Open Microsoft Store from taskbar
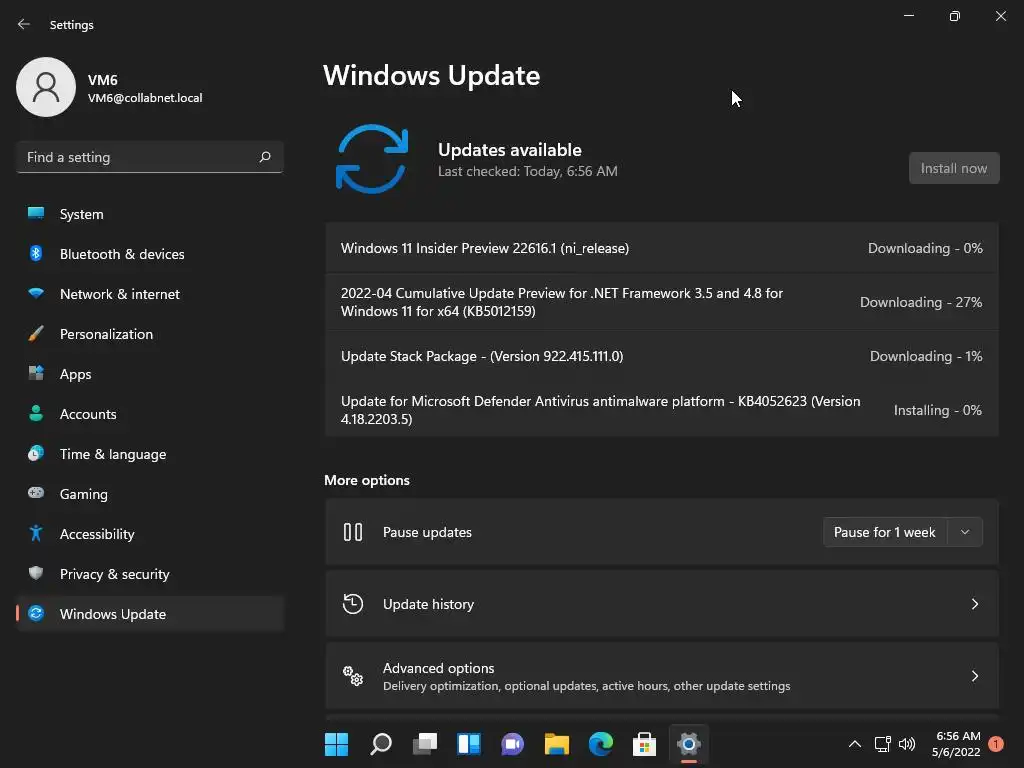Image resolution: width=1024 pixels, height=768 pixels. pyautogui.click(x=645, y=744)
